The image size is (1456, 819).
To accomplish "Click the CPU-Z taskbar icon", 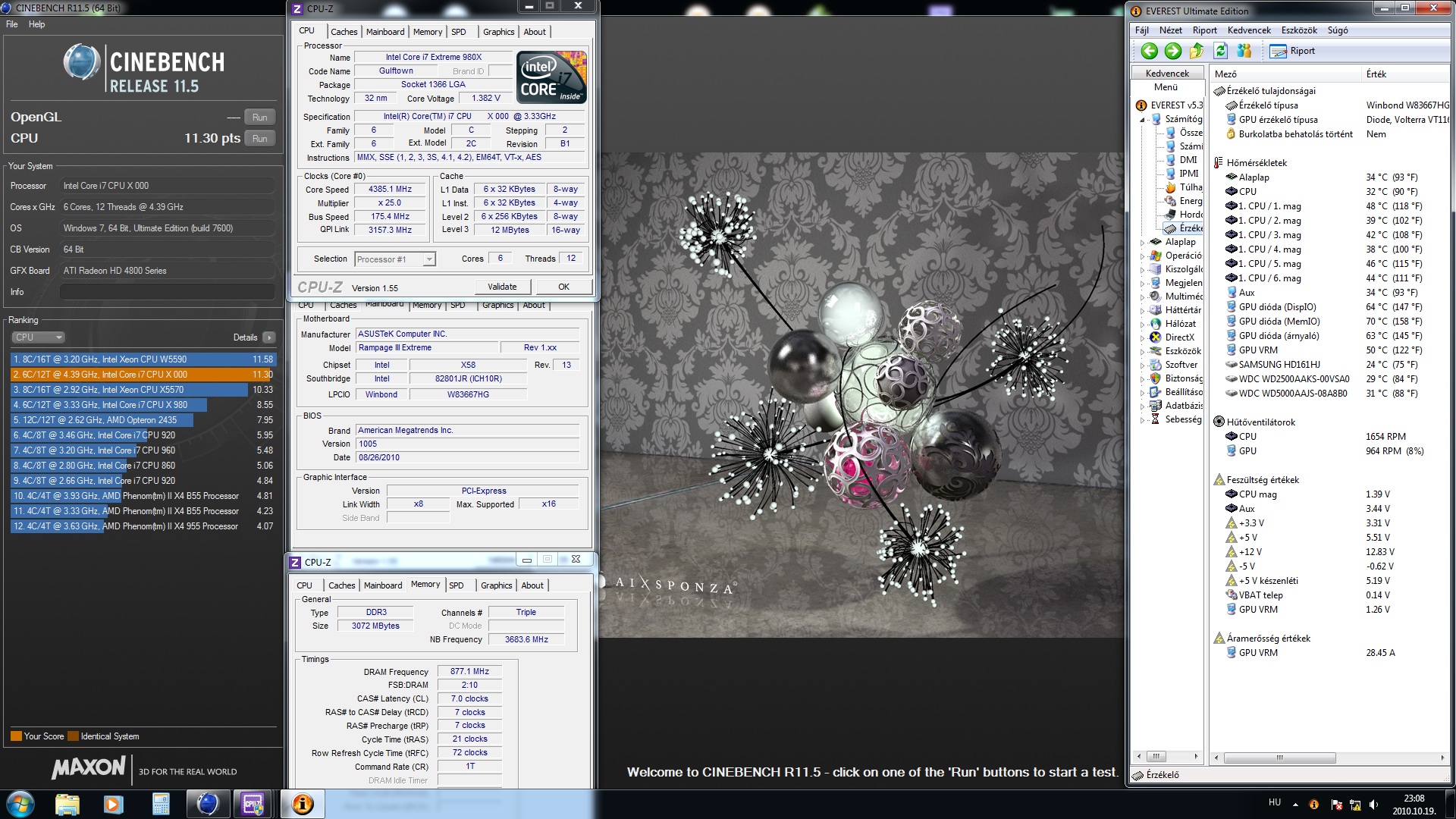I will point(253,804).
